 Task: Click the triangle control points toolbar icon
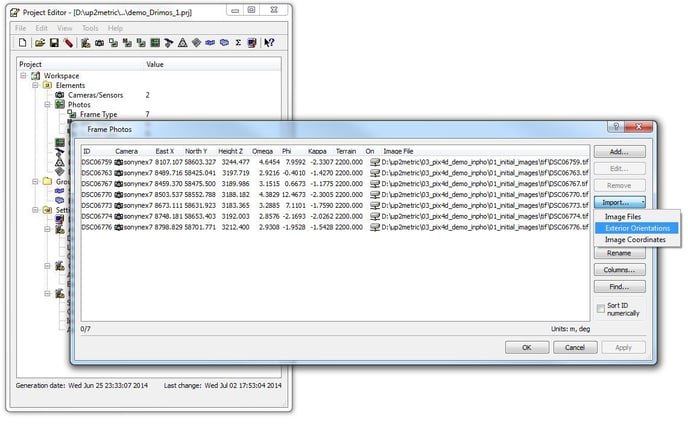(x=182, y=44)
